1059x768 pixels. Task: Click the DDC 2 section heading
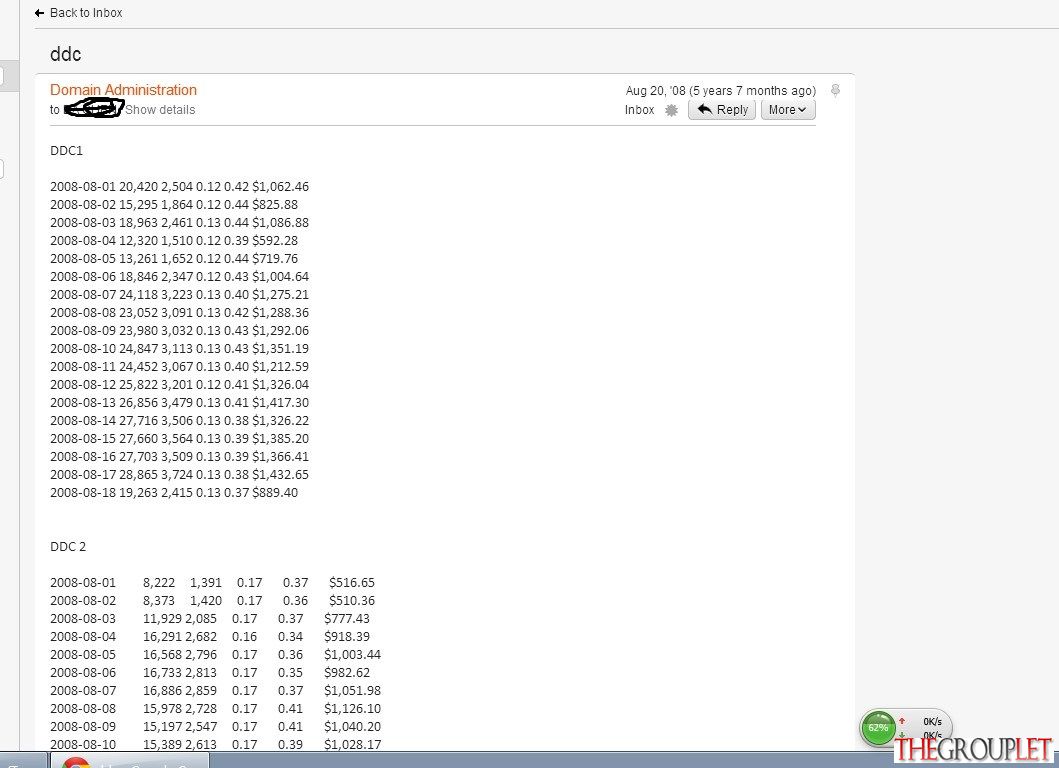68,546
